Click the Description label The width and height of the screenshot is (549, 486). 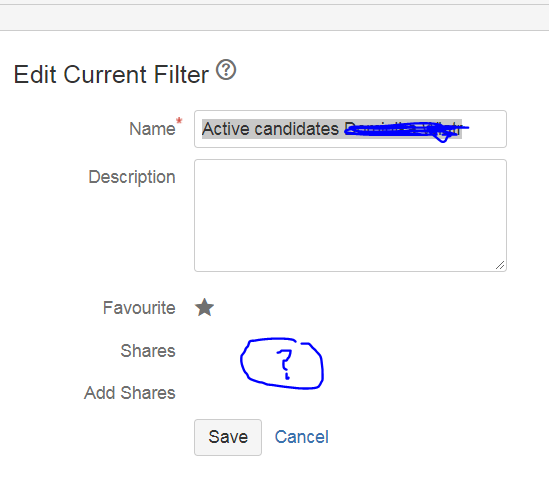(132, 177)
